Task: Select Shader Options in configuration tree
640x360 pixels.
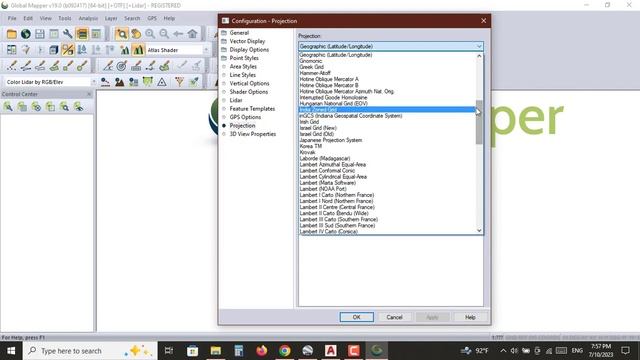Action: point(249,92)
